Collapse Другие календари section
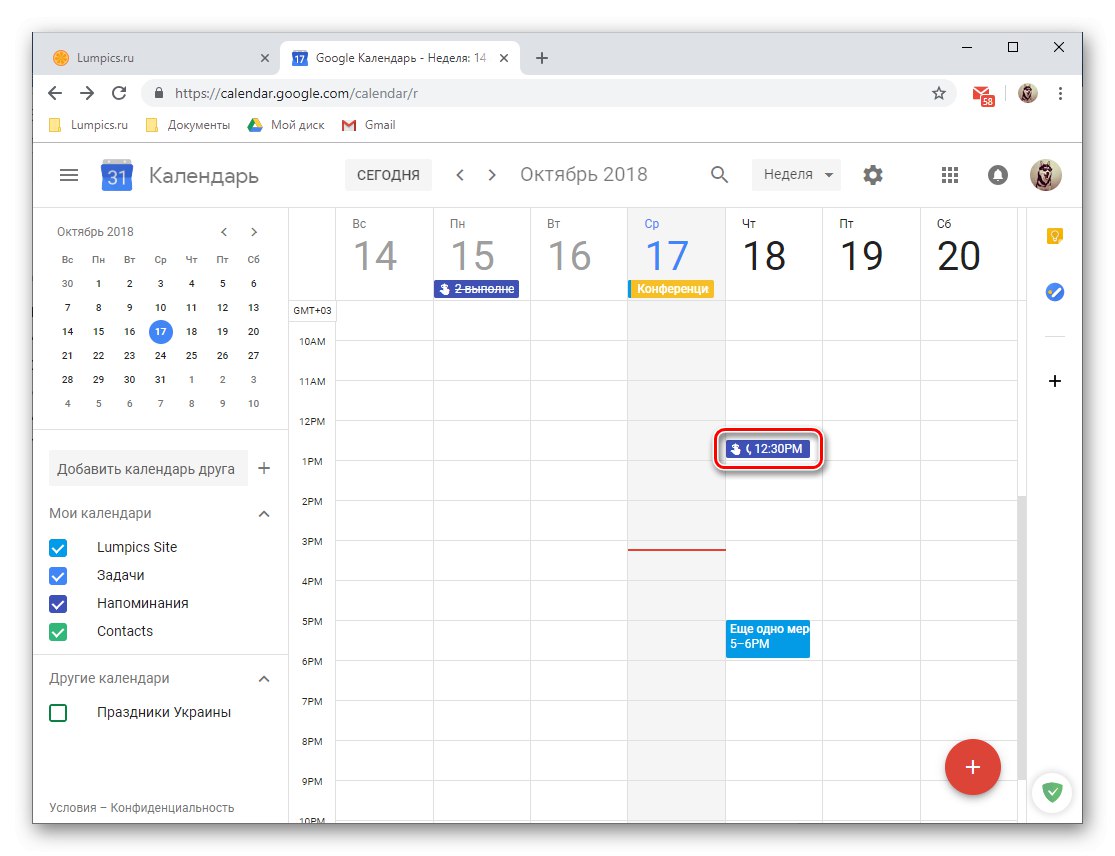This screenshot has height=856, width=1115. [x=264, y=678]
